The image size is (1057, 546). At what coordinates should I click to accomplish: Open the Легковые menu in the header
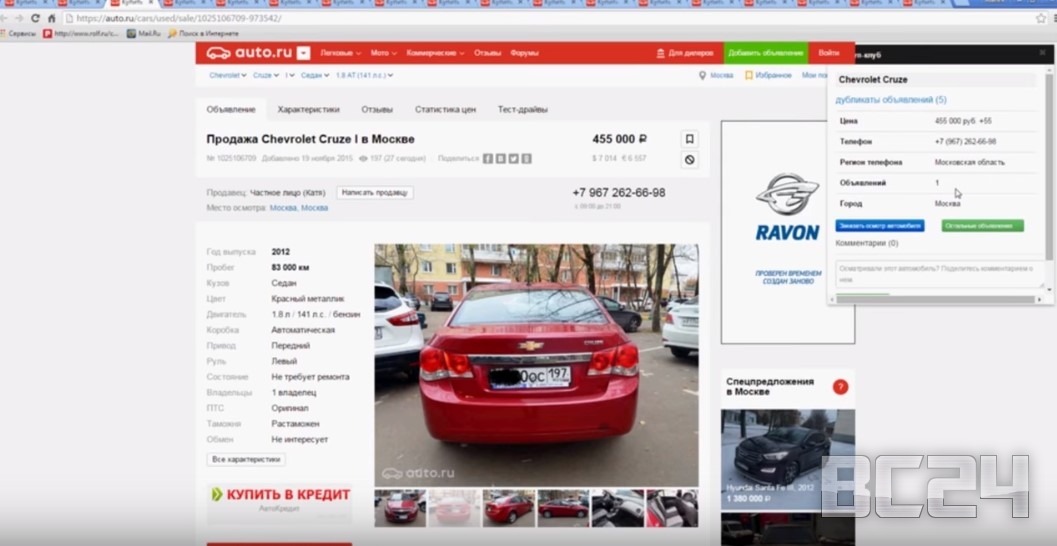pyautogui.click(x=340, y=53)
